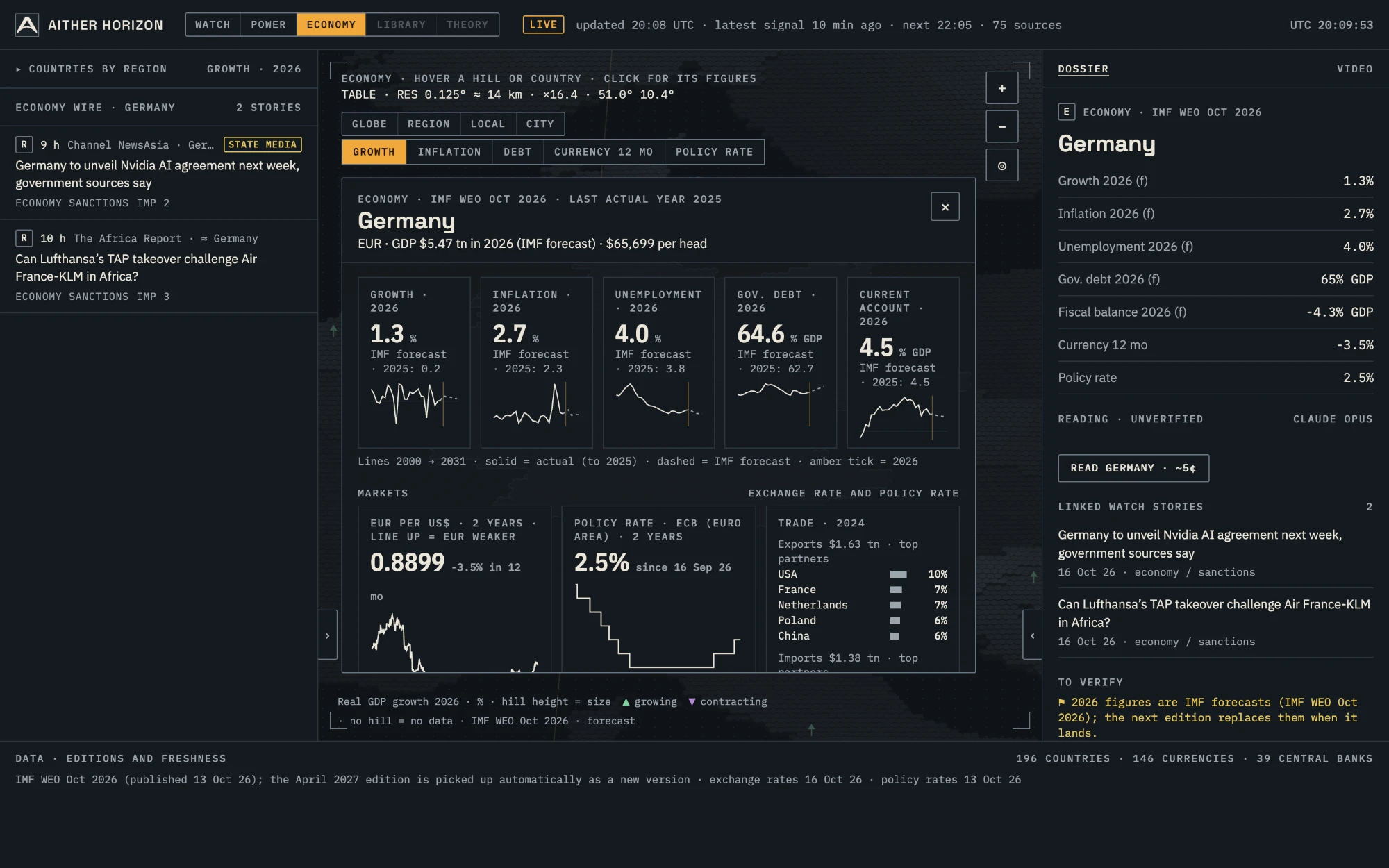Screen dimensions: 1389x868
Task: Click the R badge on Channel NewsAsia story
Action: pos(24,144)
